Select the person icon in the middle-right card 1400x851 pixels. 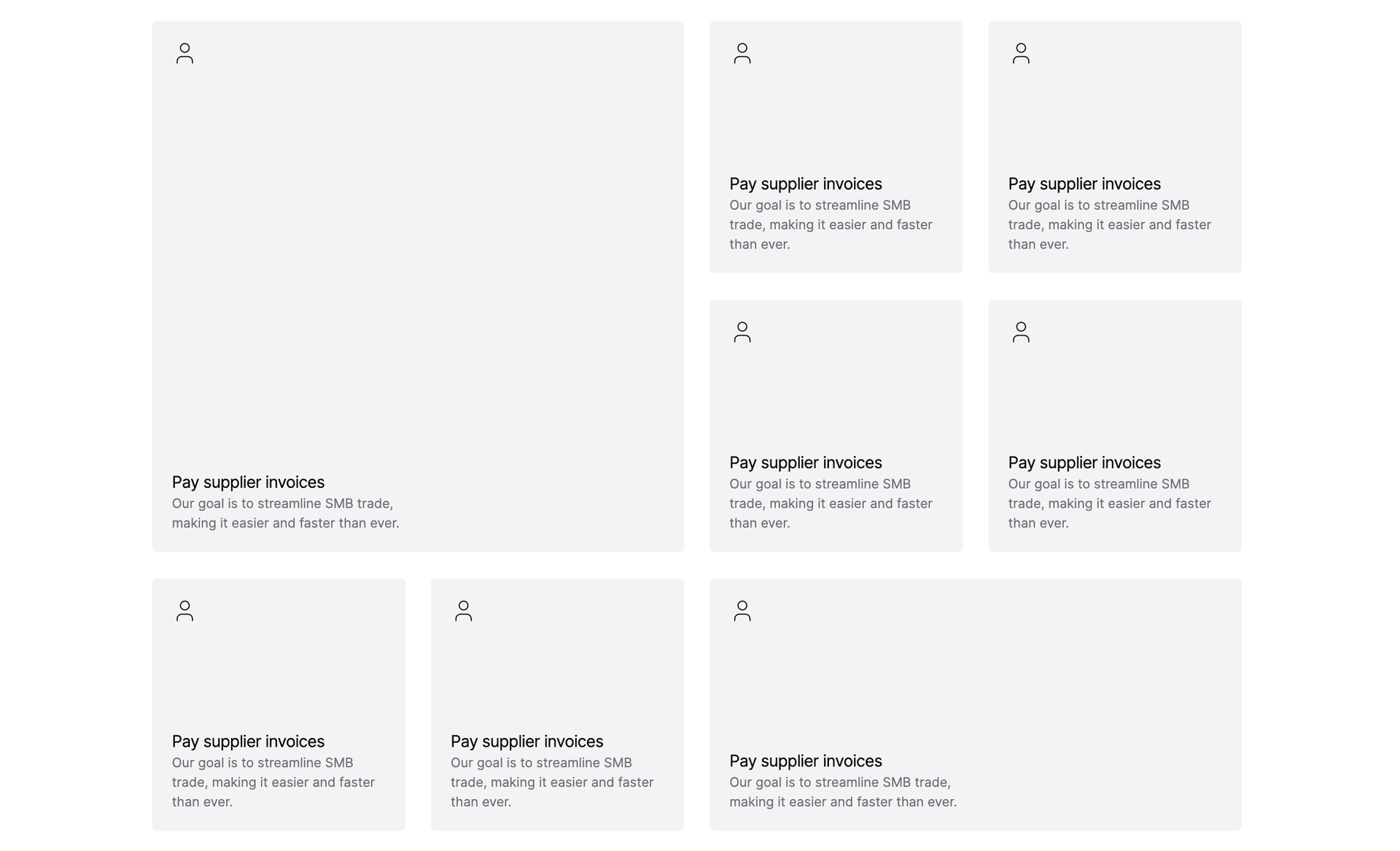(1020, 332)
